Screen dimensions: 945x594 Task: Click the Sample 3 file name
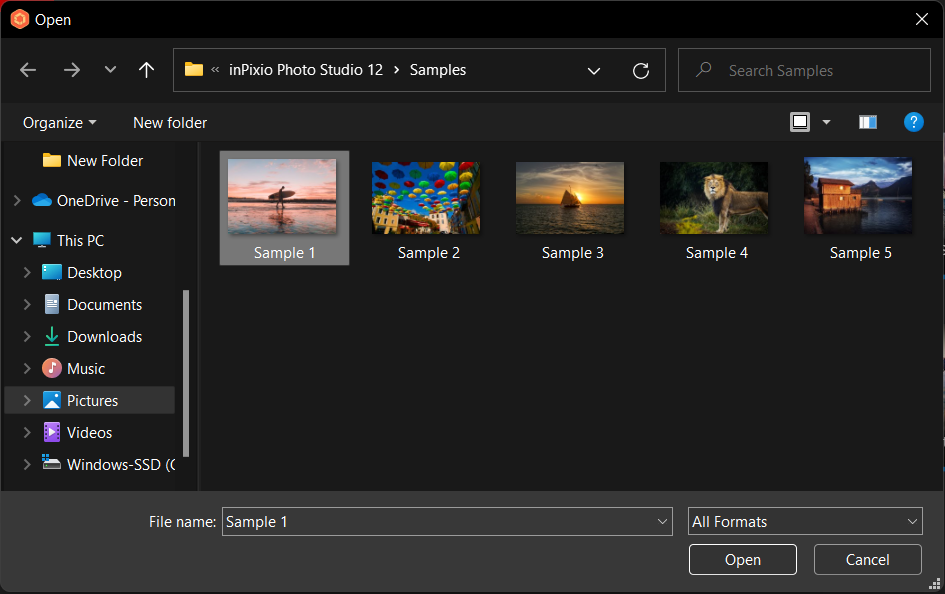[573, 253]
